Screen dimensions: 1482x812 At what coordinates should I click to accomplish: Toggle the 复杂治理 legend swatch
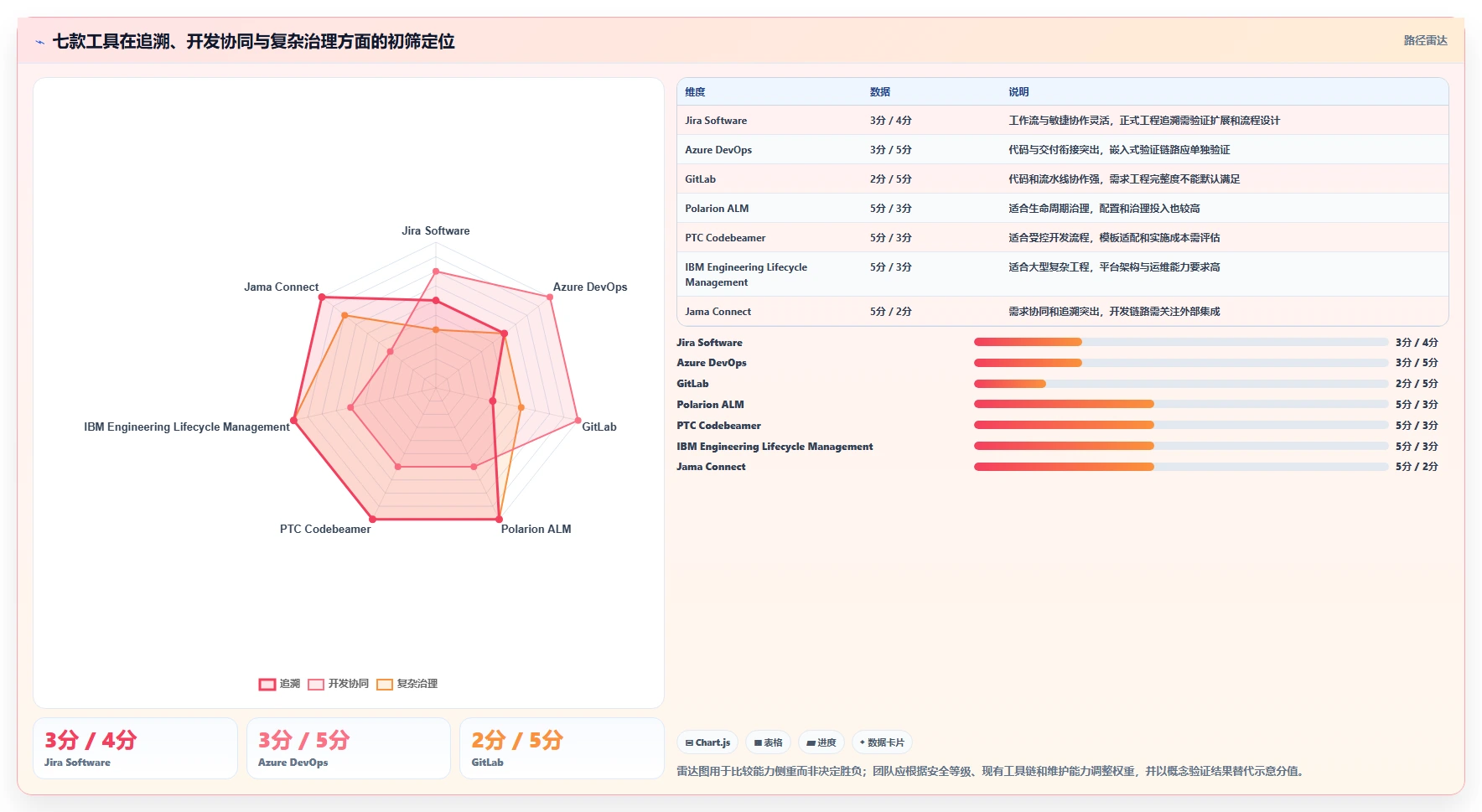point(385,684)
